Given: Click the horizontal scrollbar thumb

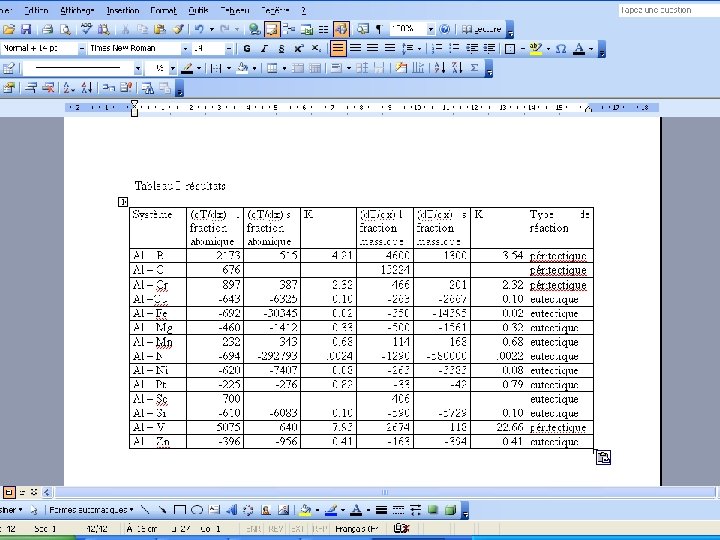Looking at the screenshot, I should [x=384, y=492].
